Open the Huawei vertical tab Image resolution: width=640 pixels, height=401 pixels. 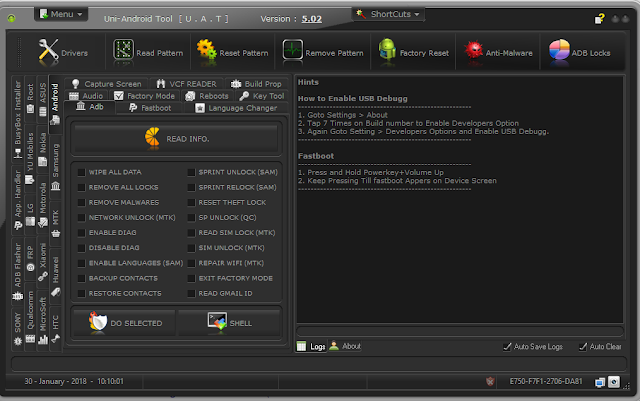[x=56, y=276]
